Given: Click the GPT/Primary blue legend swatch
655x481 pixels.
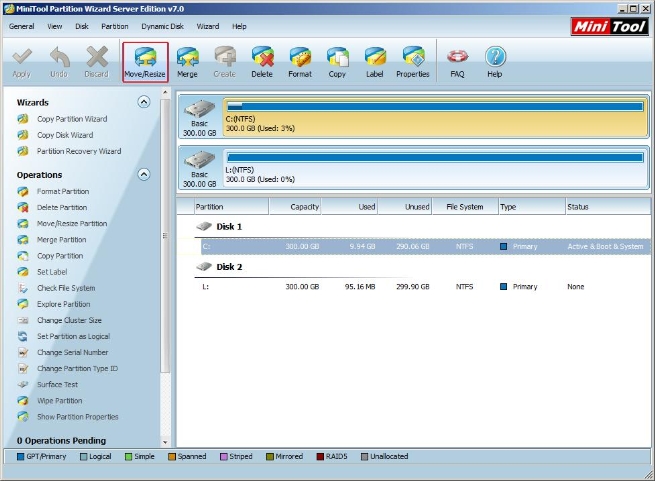Looking at the screenshot, I should [20, 457].
